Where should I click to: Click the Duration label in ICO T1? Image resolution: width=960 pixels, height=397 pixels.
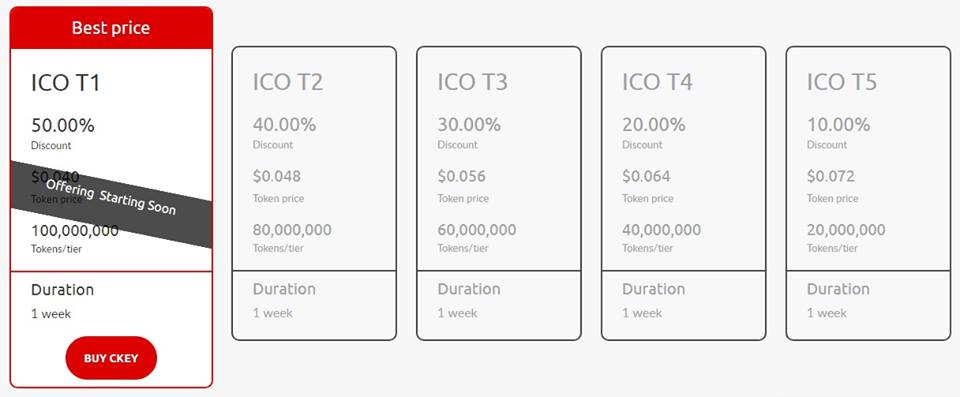(x=62, y=290)
